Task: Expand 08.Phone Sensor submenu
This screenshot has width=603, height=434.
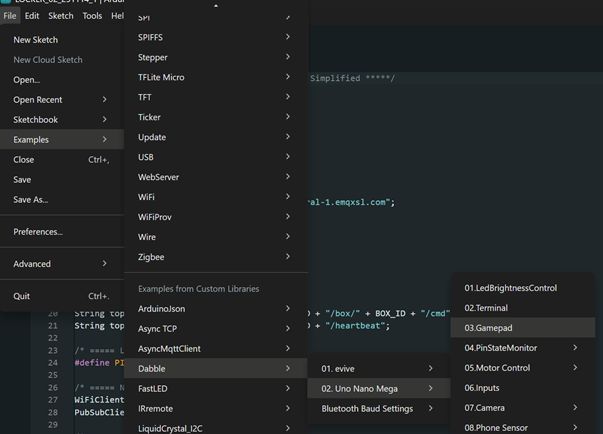Action: [523, 427]
